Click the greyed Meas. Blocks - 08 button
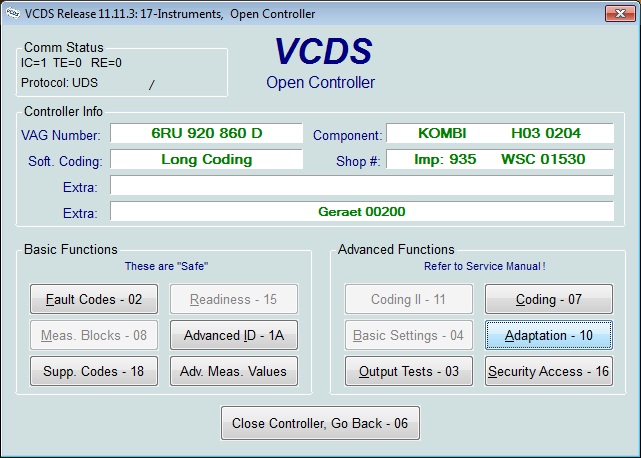Screen dimensions: 641x458 (93, 335)
